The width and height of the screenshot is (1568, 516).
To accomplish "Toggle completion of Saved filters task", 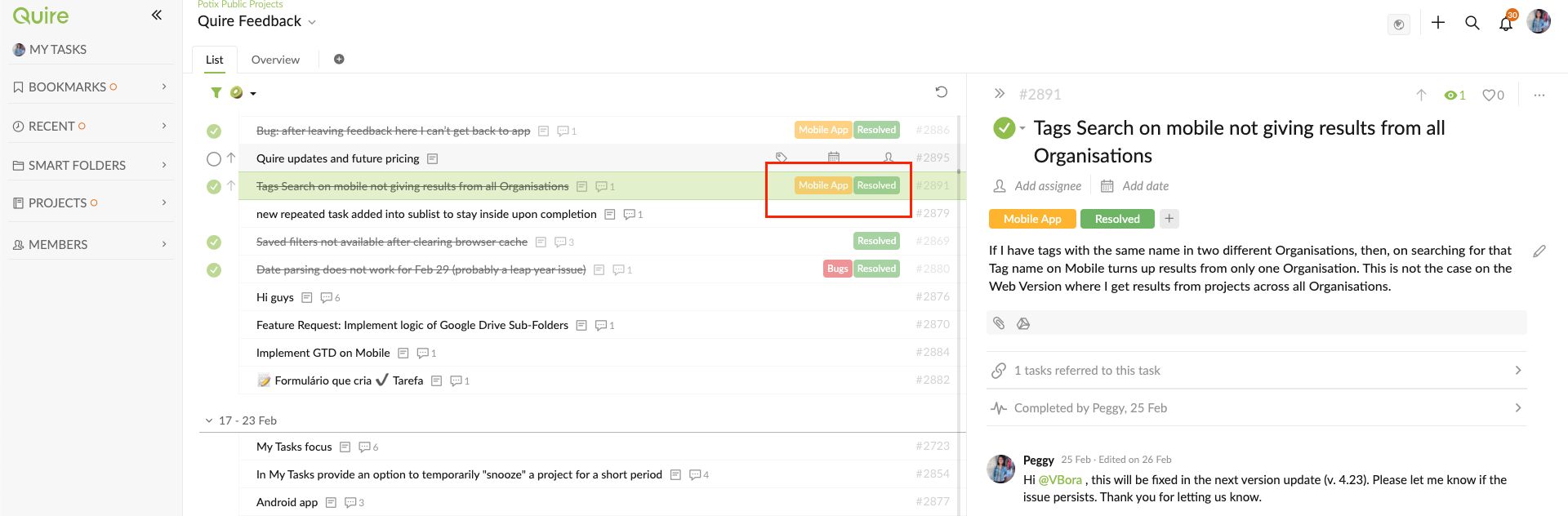I will pyautogui.click(x=214, y=242).
